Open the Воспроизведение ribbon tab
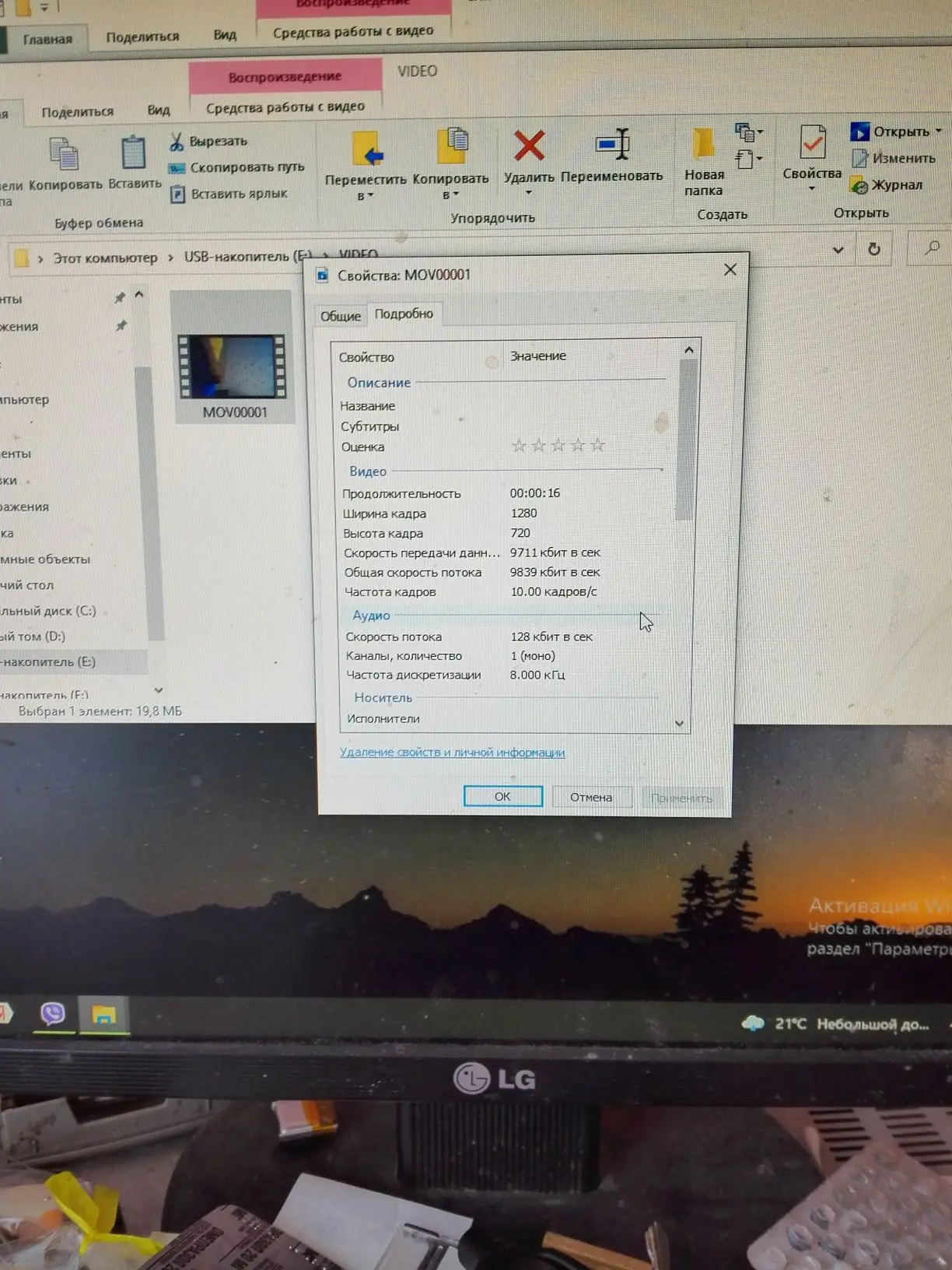The height and width of the screenshot is (1270, 952). click(x=285, y=76)
